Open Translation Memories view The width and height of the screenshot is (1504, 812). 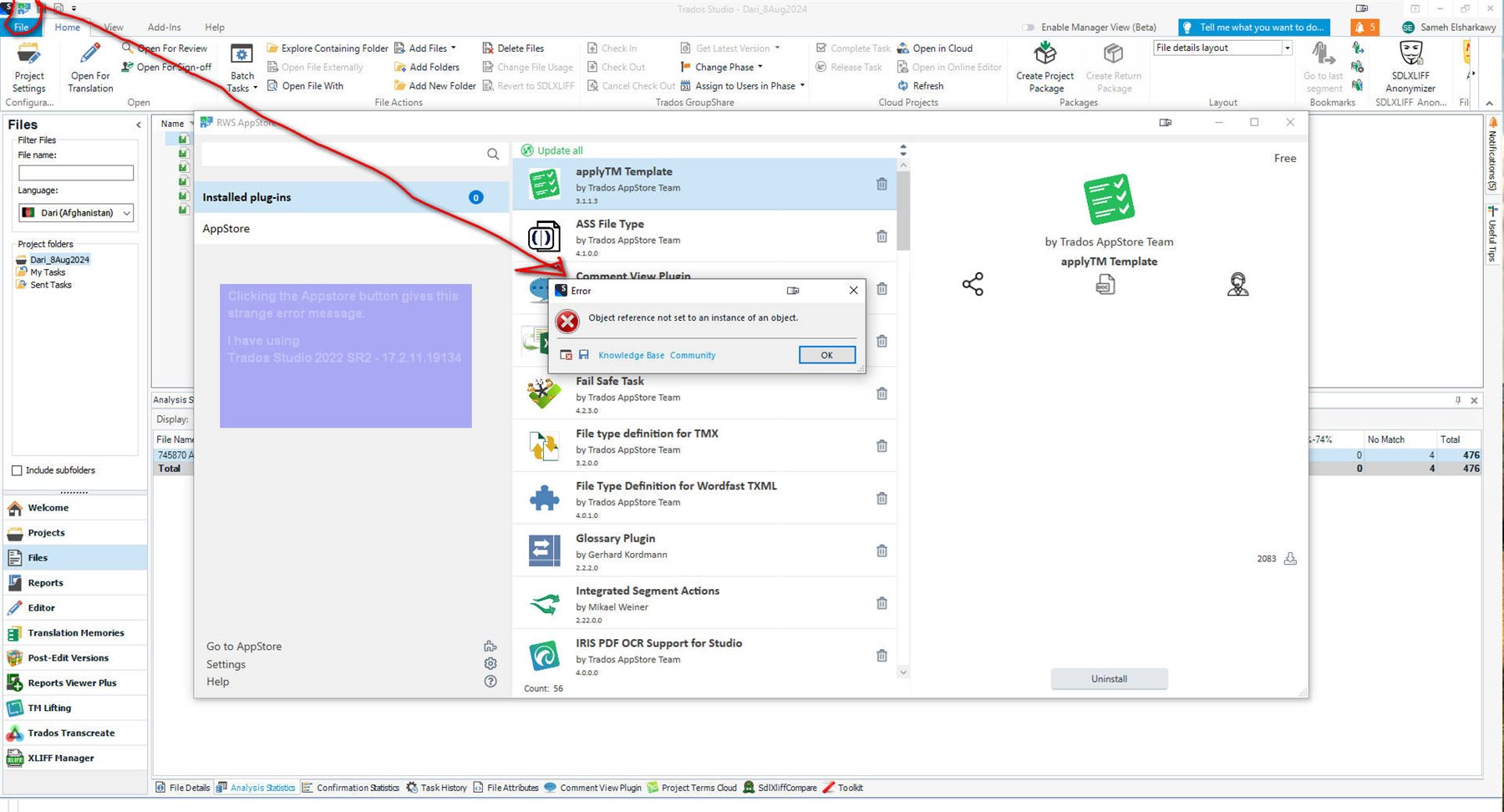click(75, 632)
